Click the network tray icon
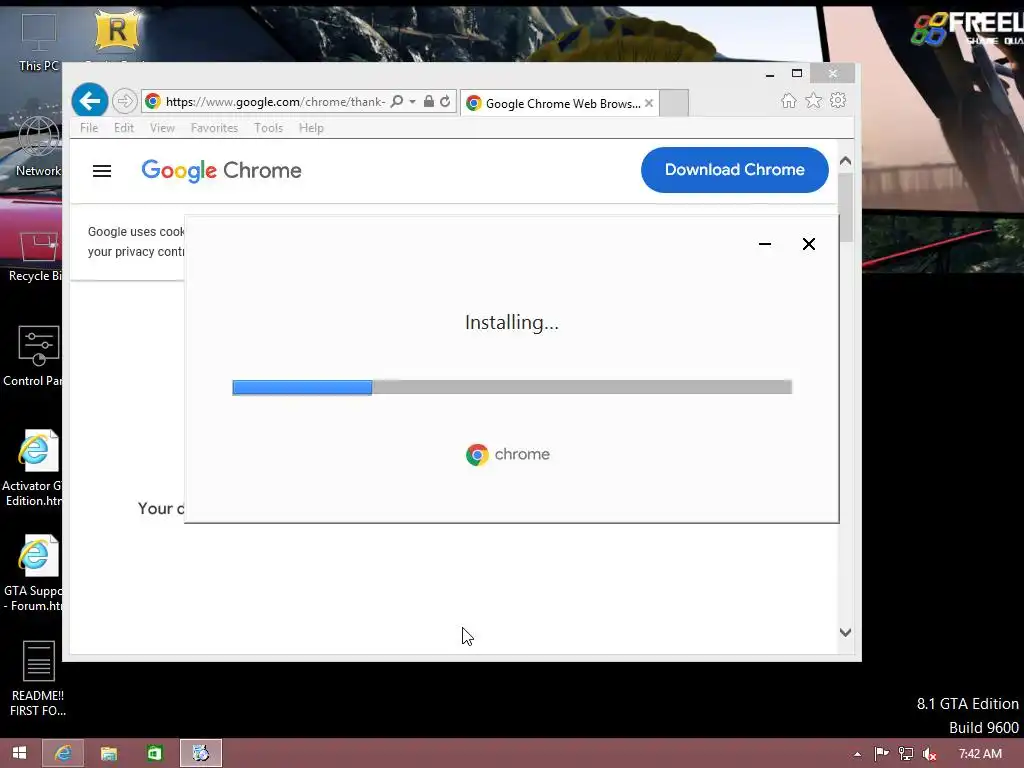The width and height of the screenshot is (1024, 768). [906, 754]
